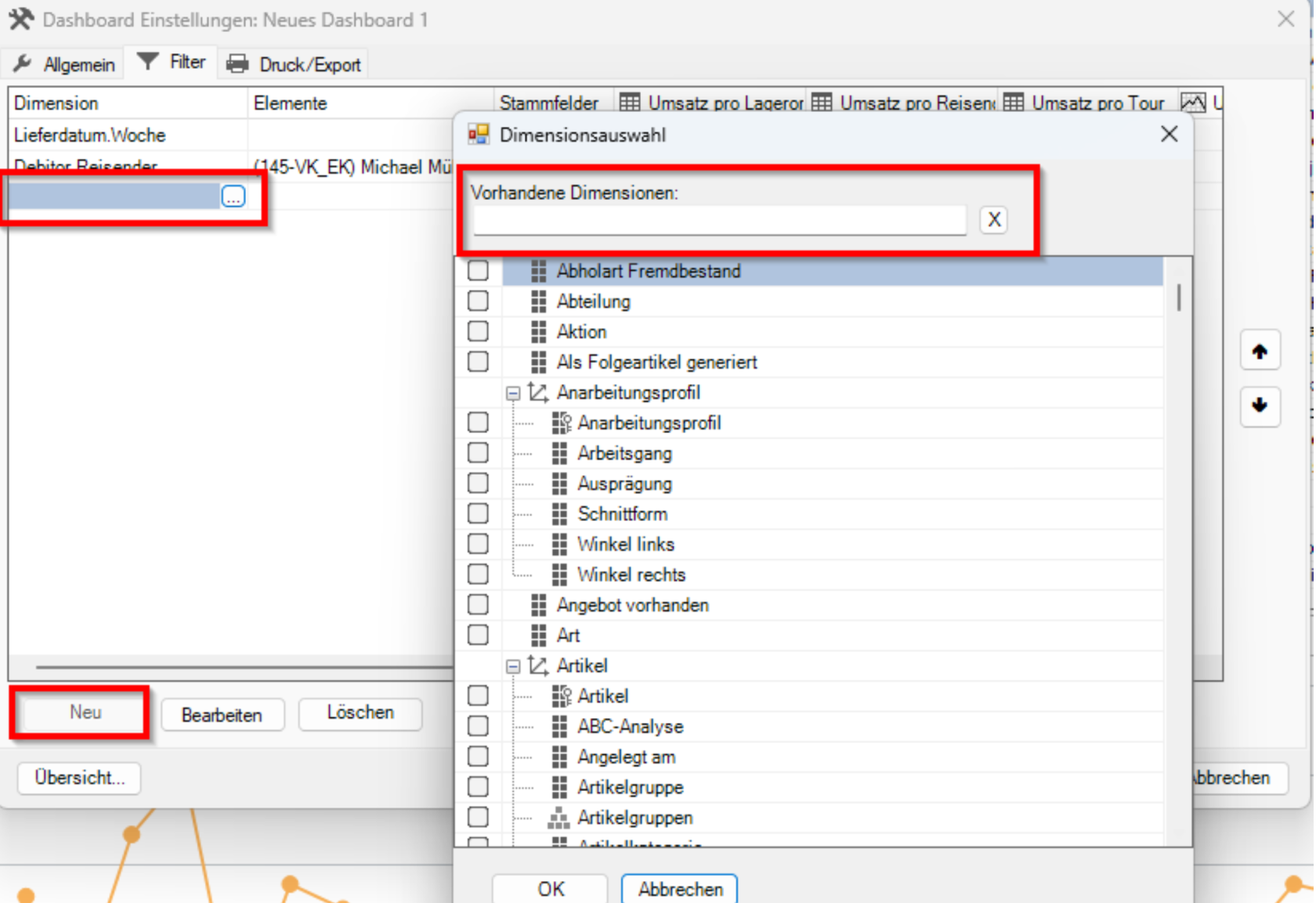Click the table icon of Umsatz pro Tour
Screen dimensions: 1316x903
[1014, 103]
